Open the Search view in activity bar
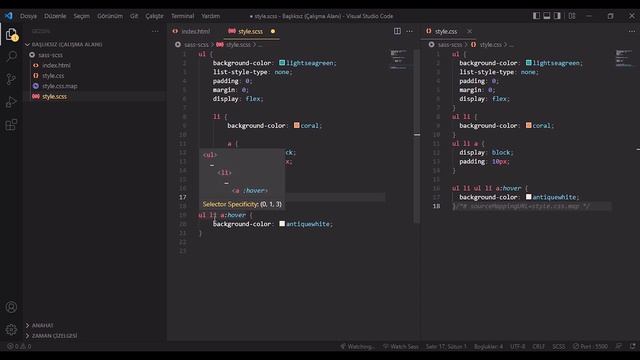The height and width of the screenshot is (360, 640). [11, 56]
